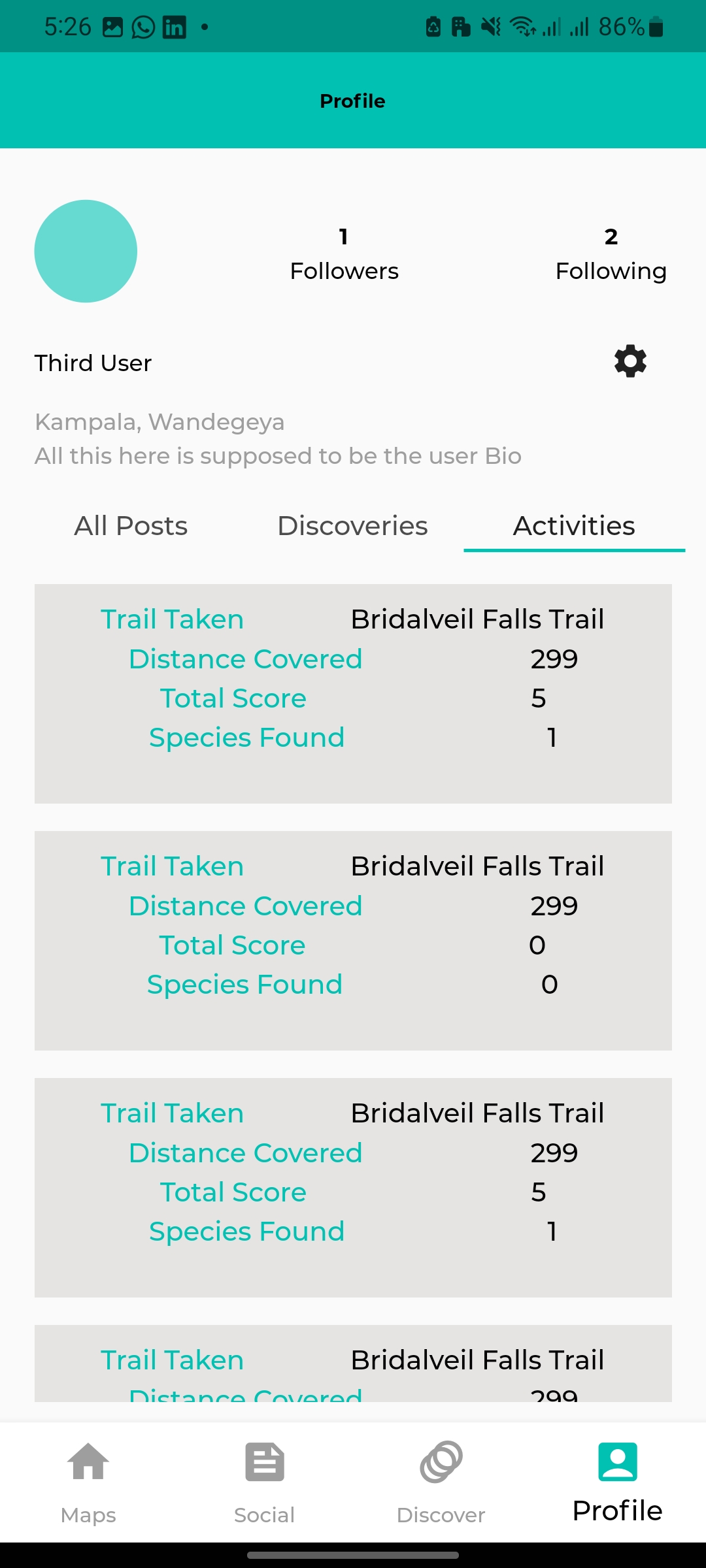Select the Profile person icon
Viewport: 706px width, 1568px height.
coord(617,1462)
